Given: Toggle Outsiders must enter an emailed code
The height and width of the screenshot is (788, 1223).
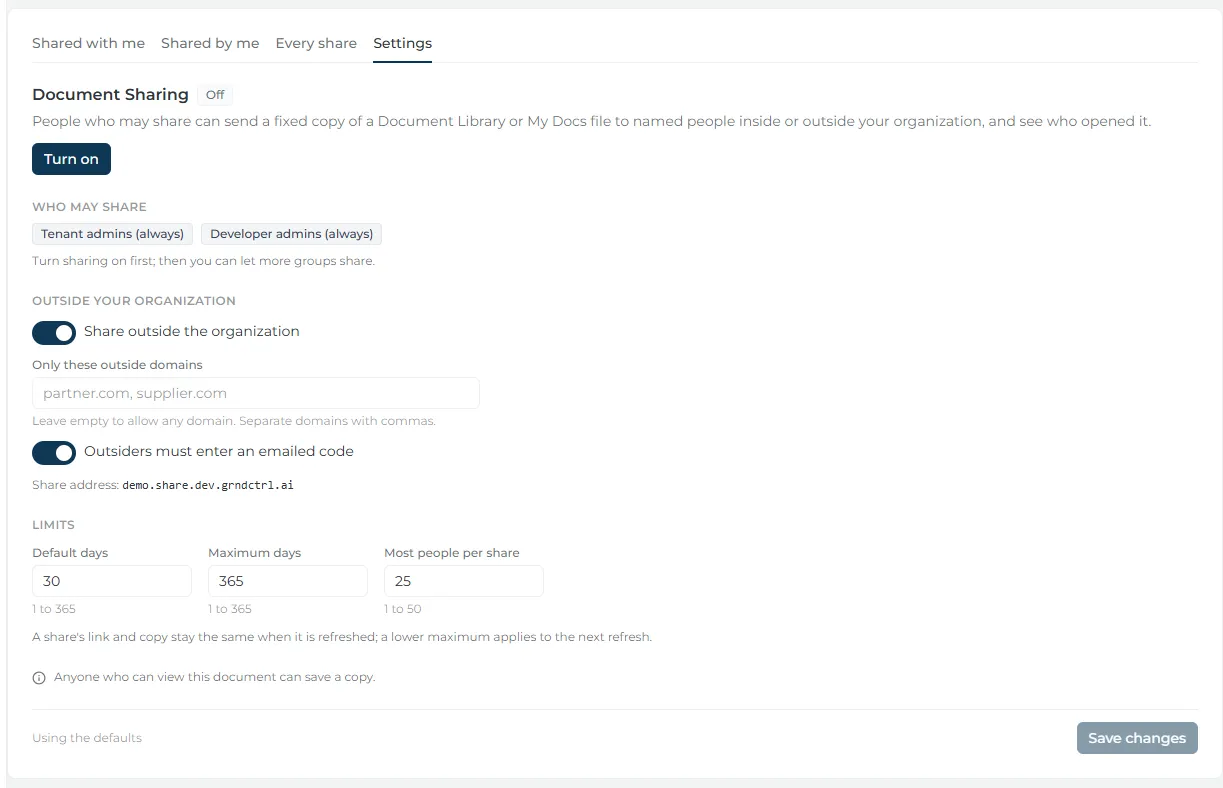Looking at the screenshot, I should click(x=54, y=452).
